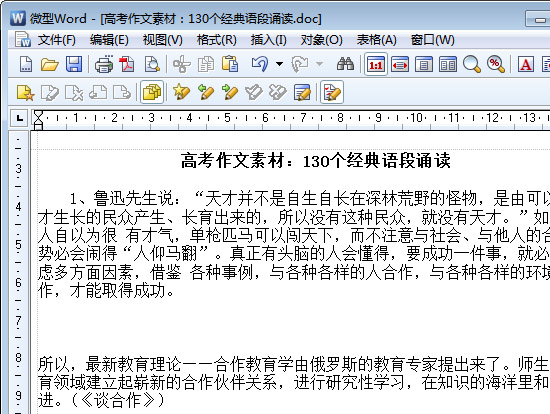This screenshot has width=550, height=414.
Task: Expand the redo history dropdown arrow
Action: (320, 64)
